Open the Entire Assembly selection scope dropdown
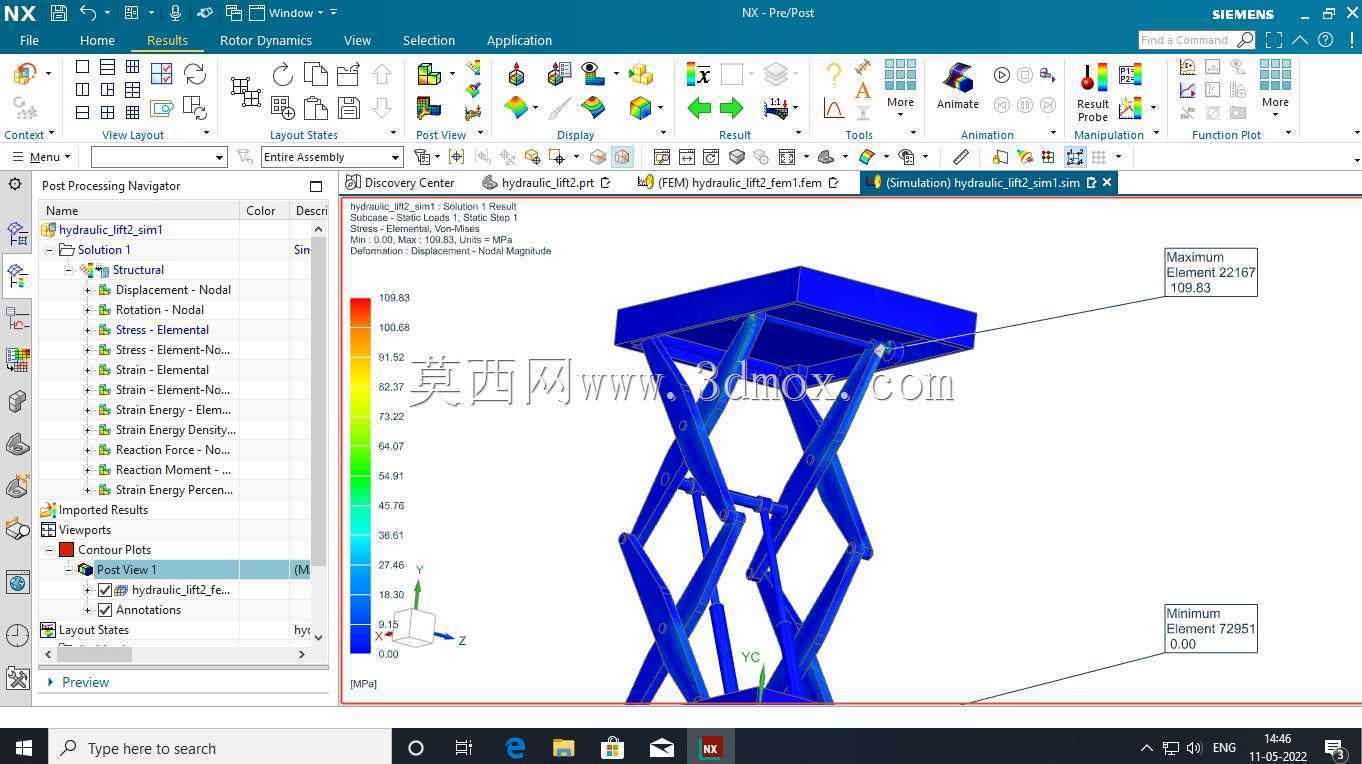Viewport: 1362px width, 764px height. (x=332, y=157)
